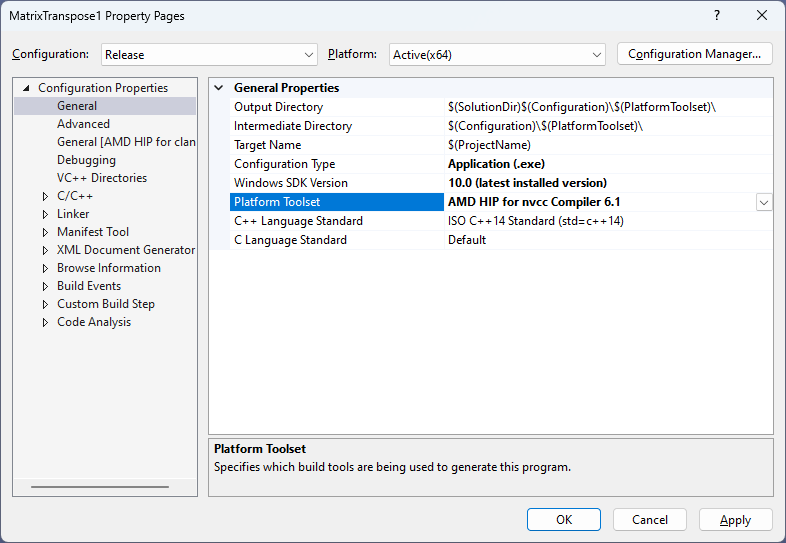Select VC++ Directories in the tree
The width and height of the screenshot is (786, 543).
[x=101, y=178]
